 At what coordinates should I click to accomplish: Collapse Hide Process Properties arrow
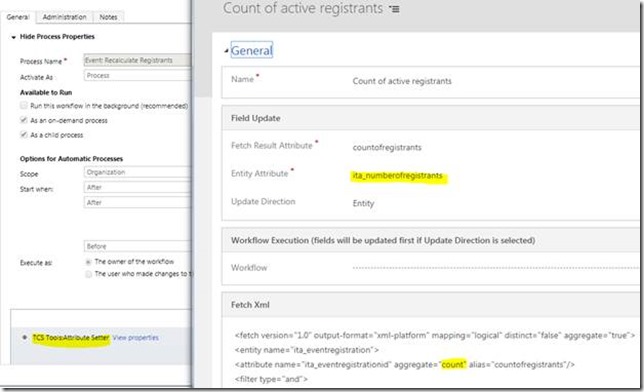pyautogui.click(x=14, y=37)
